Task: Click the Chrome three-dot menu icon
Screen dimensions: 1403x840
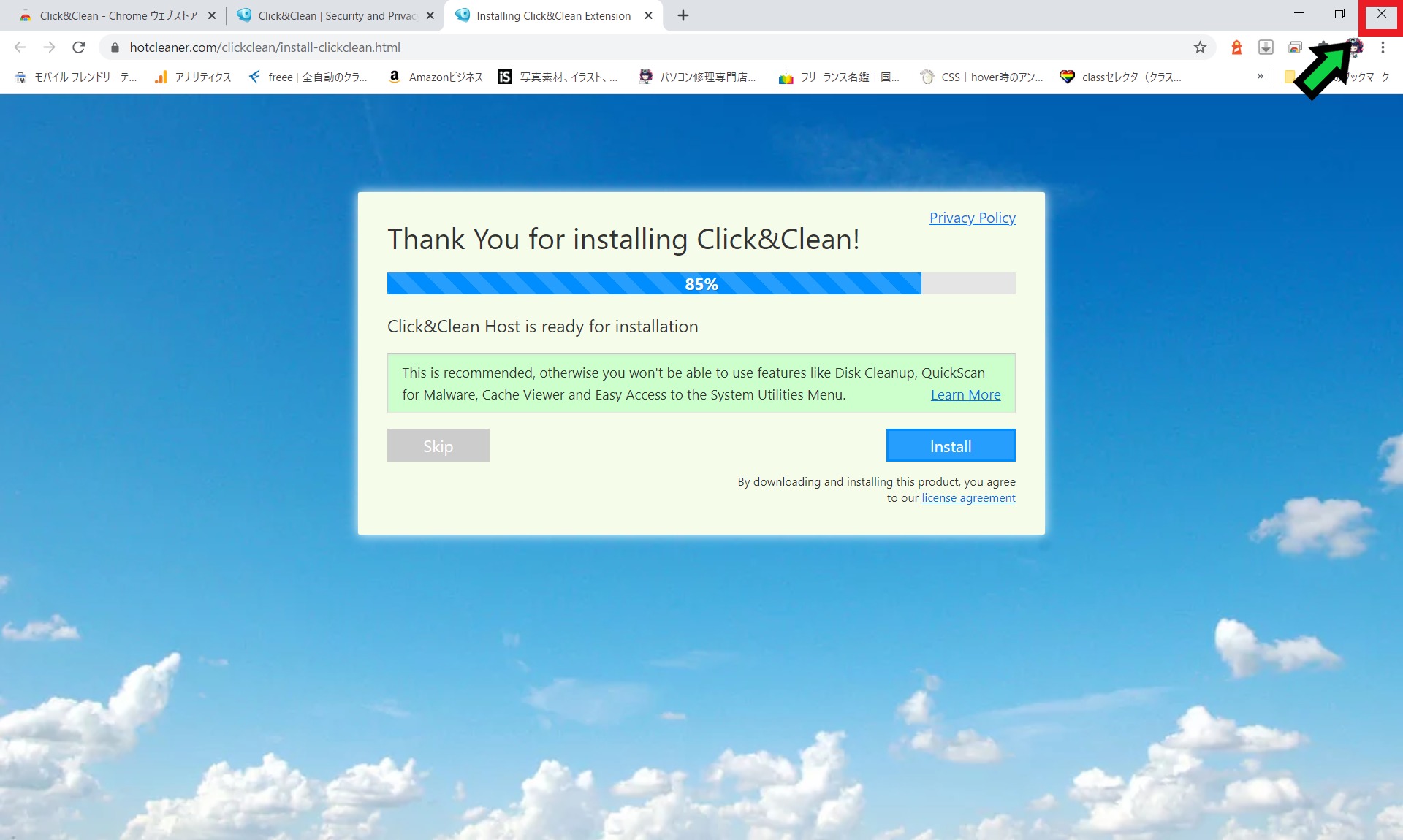Action: tap(1383, 47)
